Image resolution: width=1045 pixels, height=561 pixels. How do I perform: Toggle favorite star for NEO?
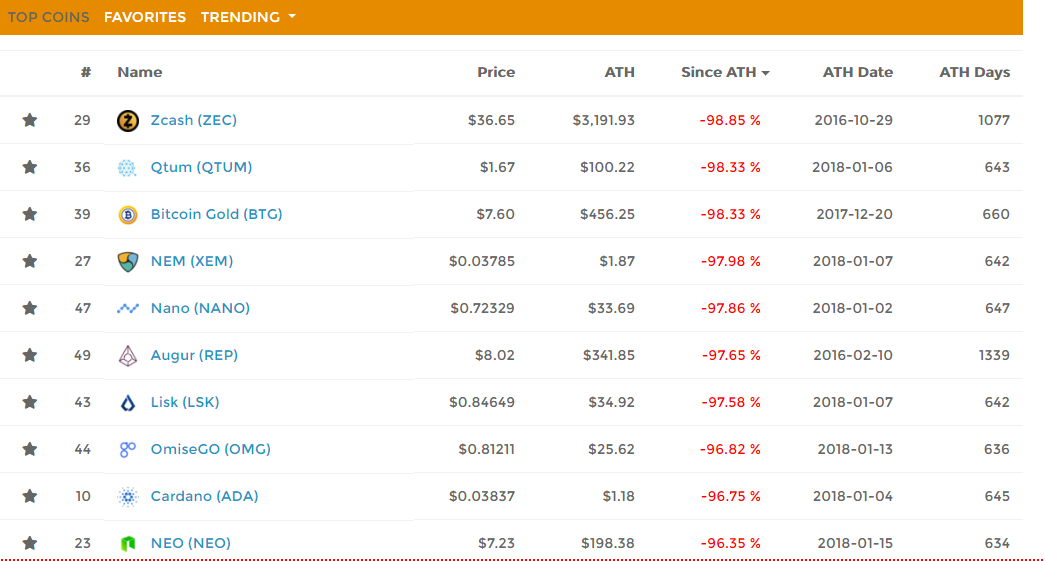[30, 543]
